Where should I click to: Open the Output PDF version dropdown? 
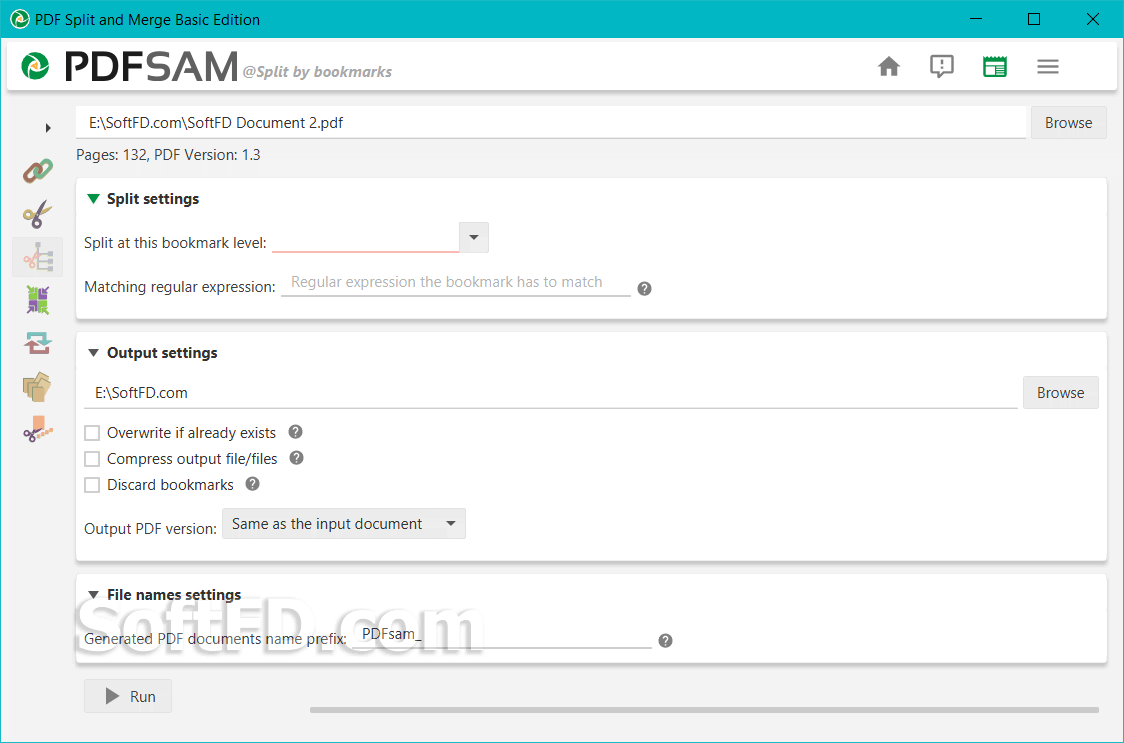tap(344, 524)
